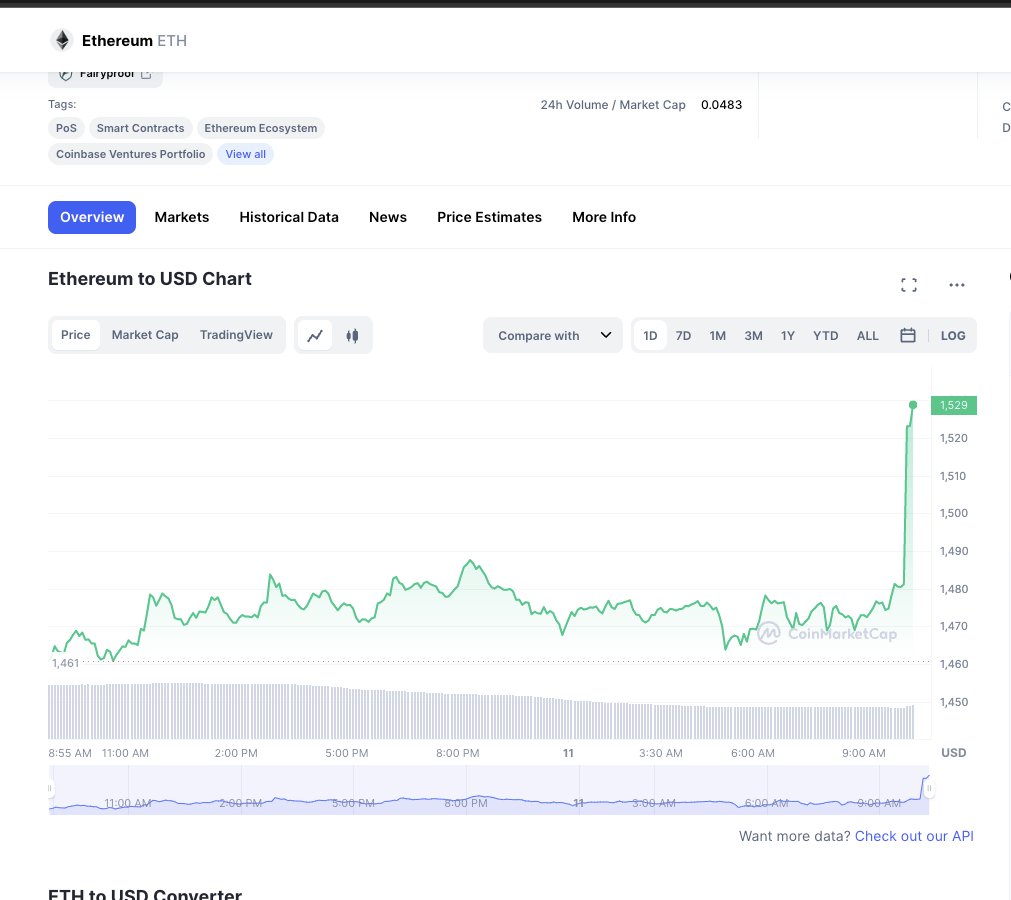This screenshot has width=1011, height=900.
Task: Open the Price Estimates tab
Action: click(x=489, y=217)
